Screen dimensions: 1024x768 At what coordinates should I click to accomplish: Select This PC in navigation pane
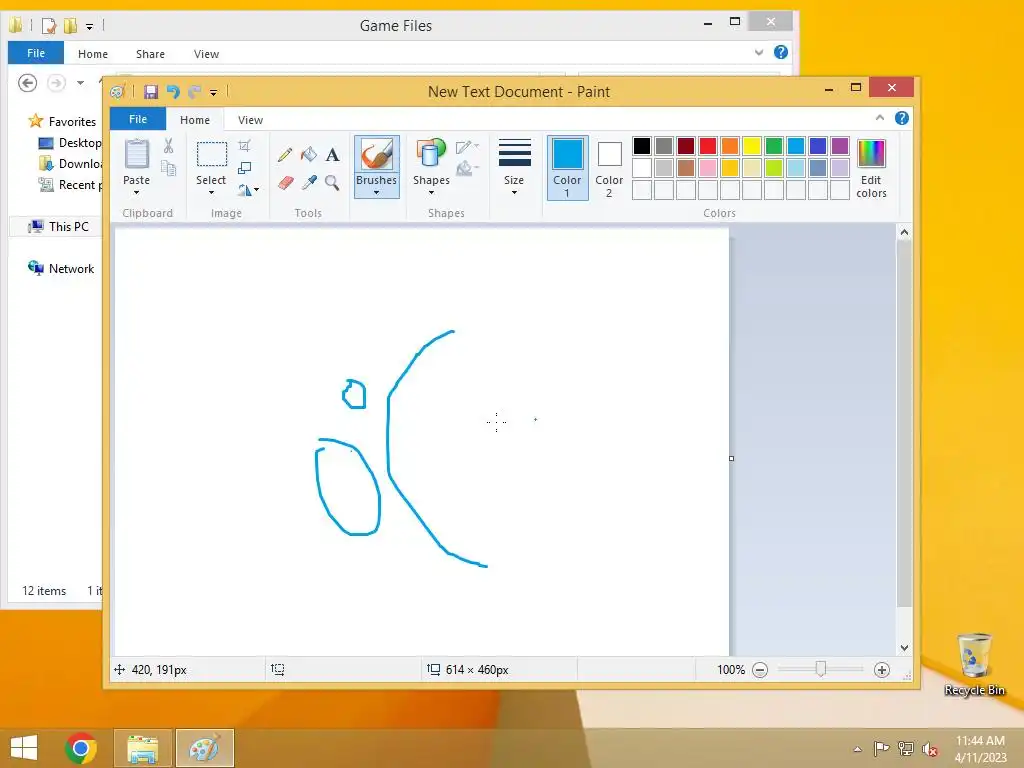pos(69,227)
